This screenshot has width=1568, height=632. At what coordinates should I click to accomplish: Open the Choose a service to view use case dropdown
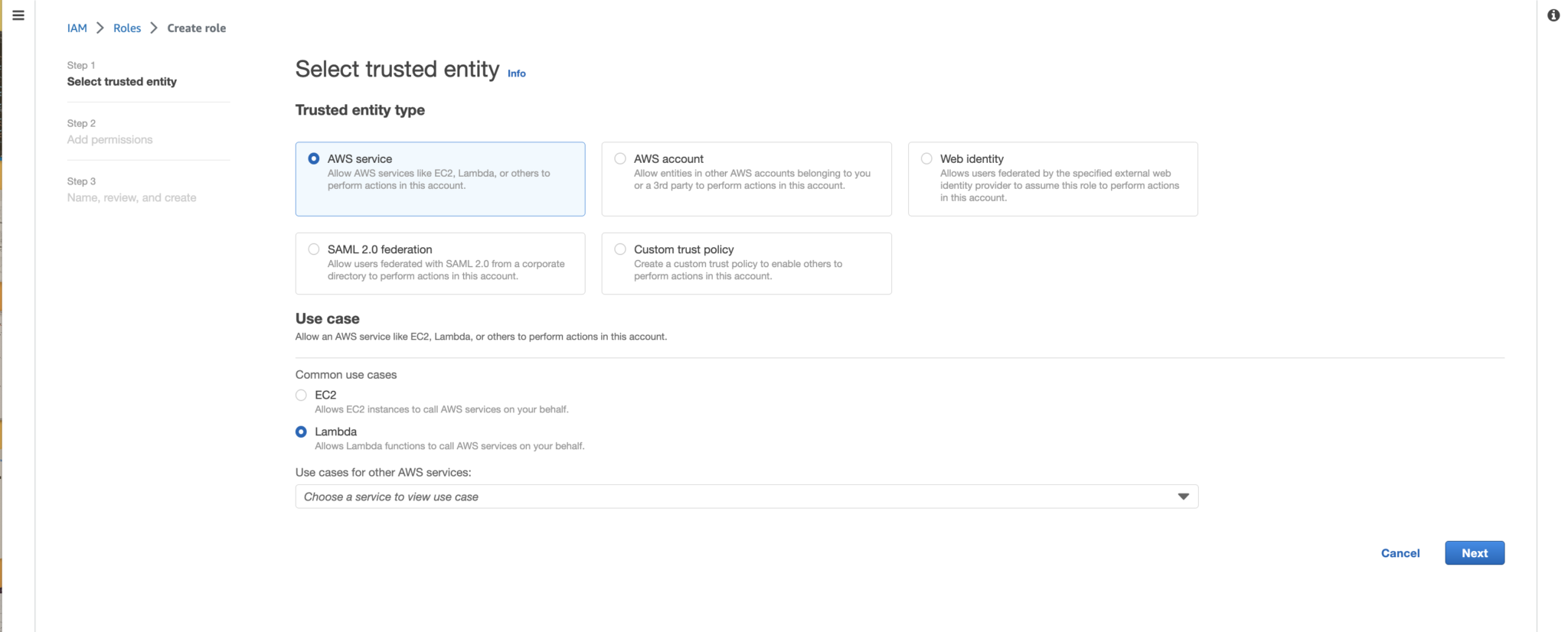(x=746, y=496)
